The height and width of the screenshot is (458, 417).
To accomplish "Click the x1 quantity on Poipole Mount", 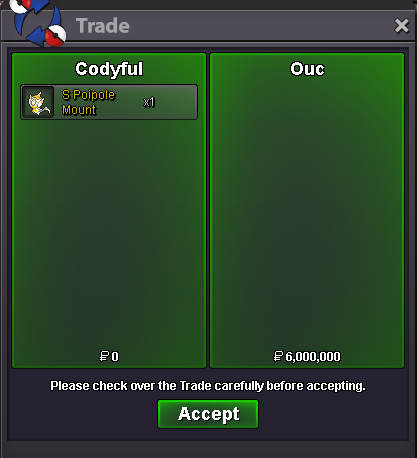I will [x=149, y=102].
